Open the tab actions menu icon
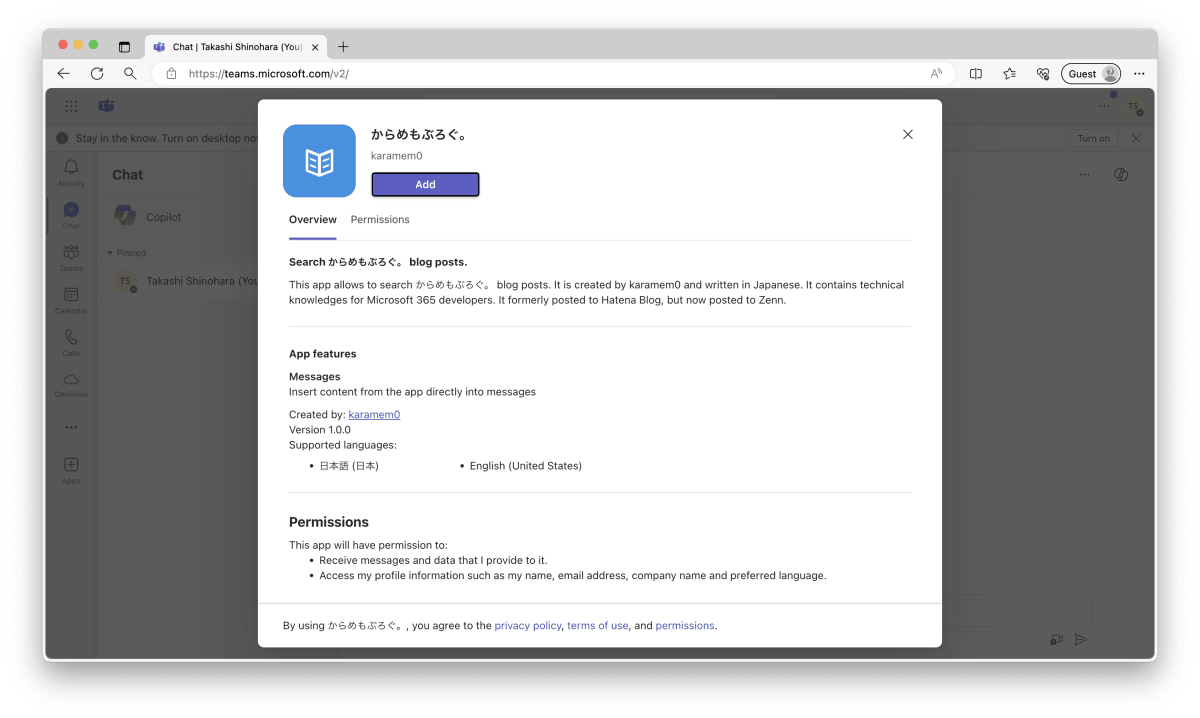Viewport: 1200px width, 718px height. (124, 47)
